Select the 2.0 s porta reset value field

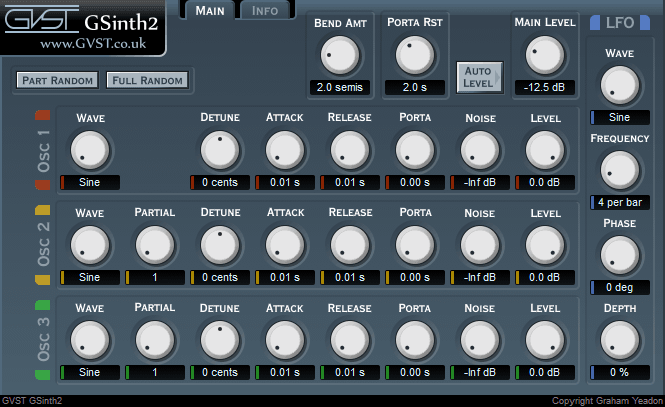(x=415, y=87)
